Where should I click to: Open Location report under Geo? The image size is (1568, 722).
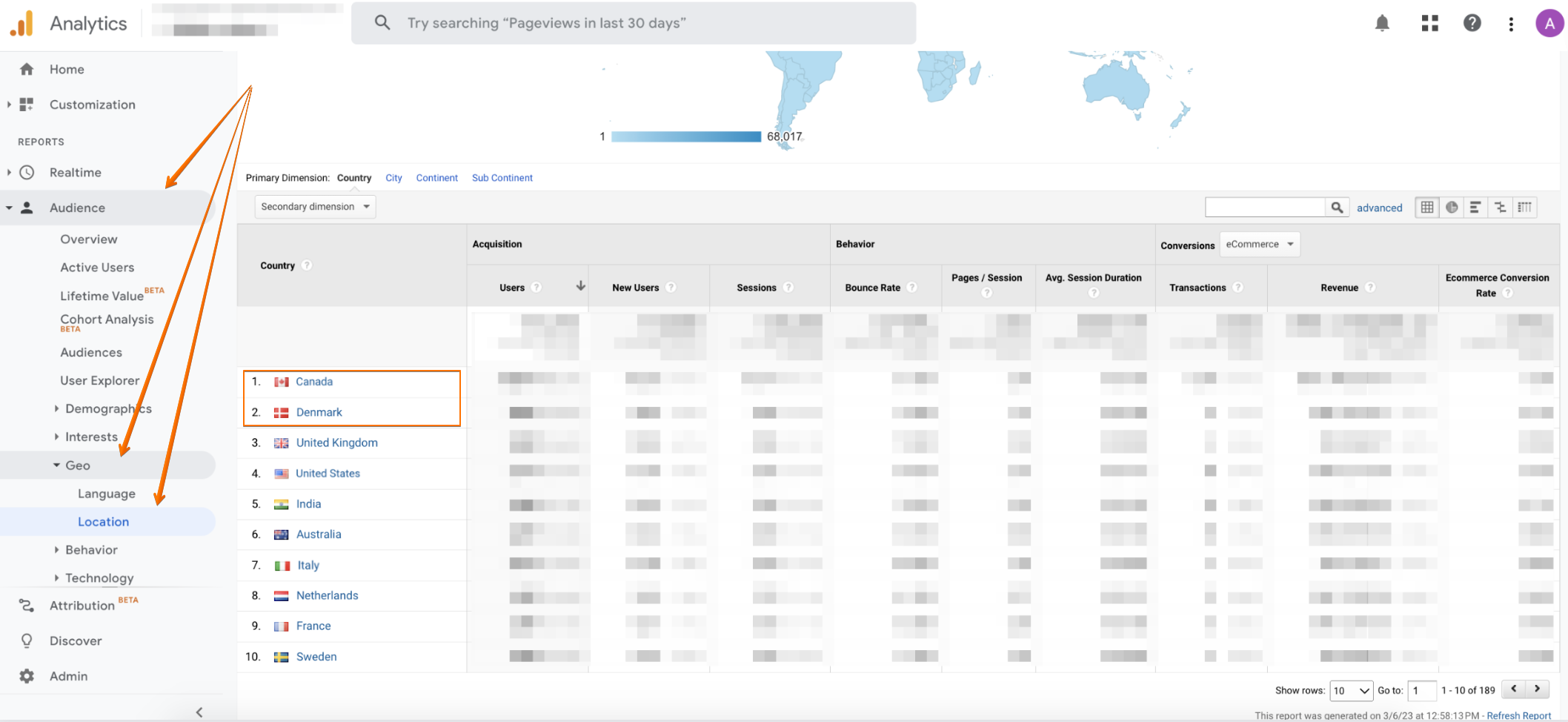pos(104,522)
